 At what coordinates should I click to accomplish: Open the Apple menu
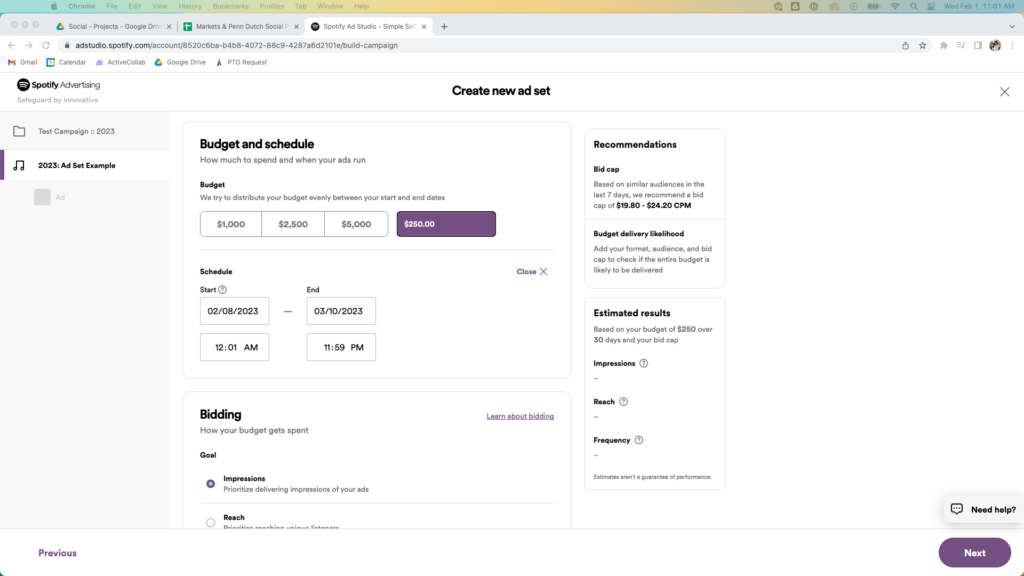click(x=54, y=6)
